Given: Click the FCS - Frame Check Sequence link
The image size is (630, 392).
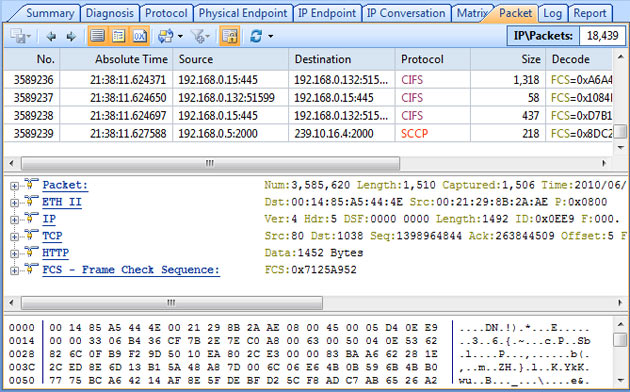Looking at the screenshot, I should [131, 270].
